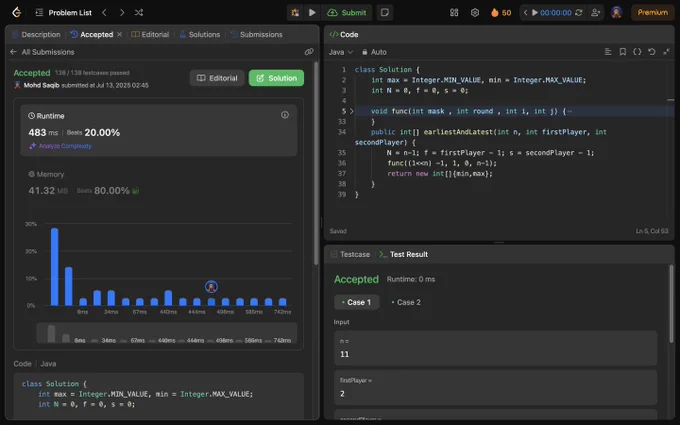Switch to the Testcase tab
This screenshot has width=680, height=425.
tap(350, 254)
